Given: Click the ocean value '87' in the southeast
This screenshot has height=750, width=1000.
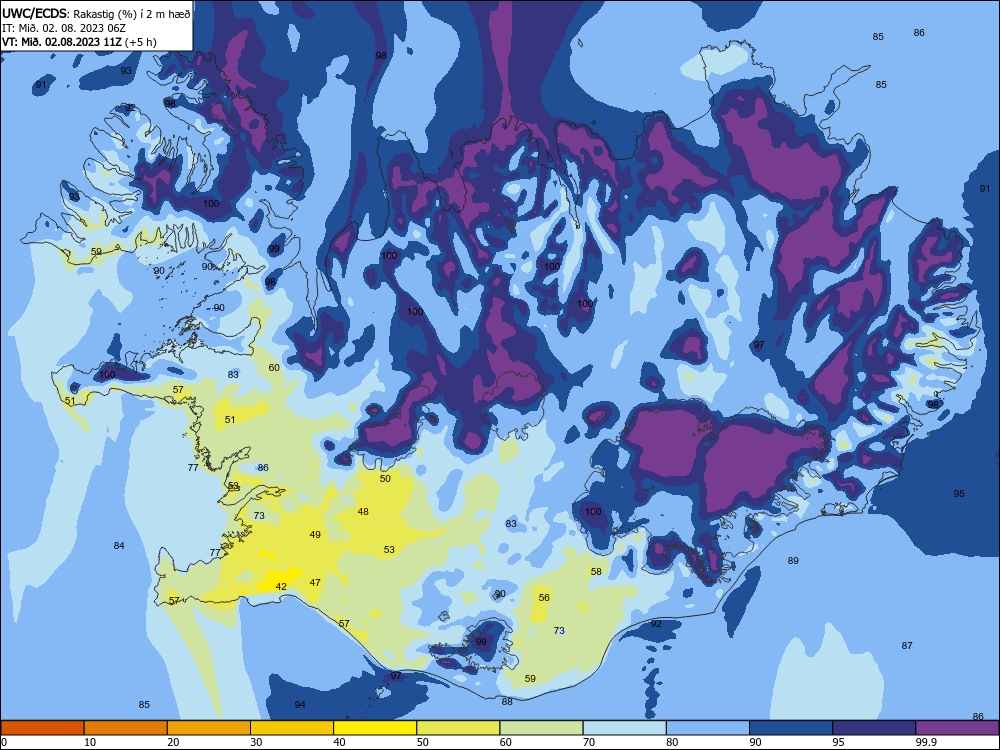Looking at the screenshot, I should (907, 645).
